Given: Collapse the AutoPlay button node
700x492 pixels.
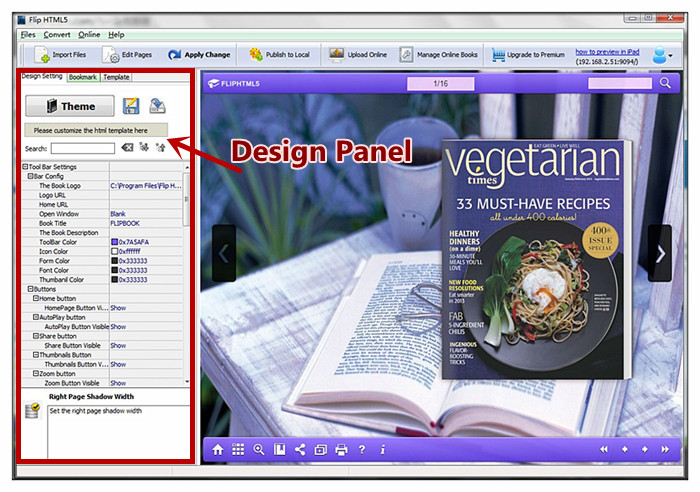Looking at the screenshot, I should [x=36, y=317].
